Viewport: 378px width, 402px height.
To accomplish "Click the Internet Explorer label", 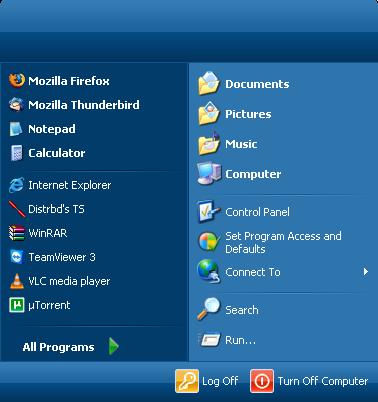I will pos(70,185).
